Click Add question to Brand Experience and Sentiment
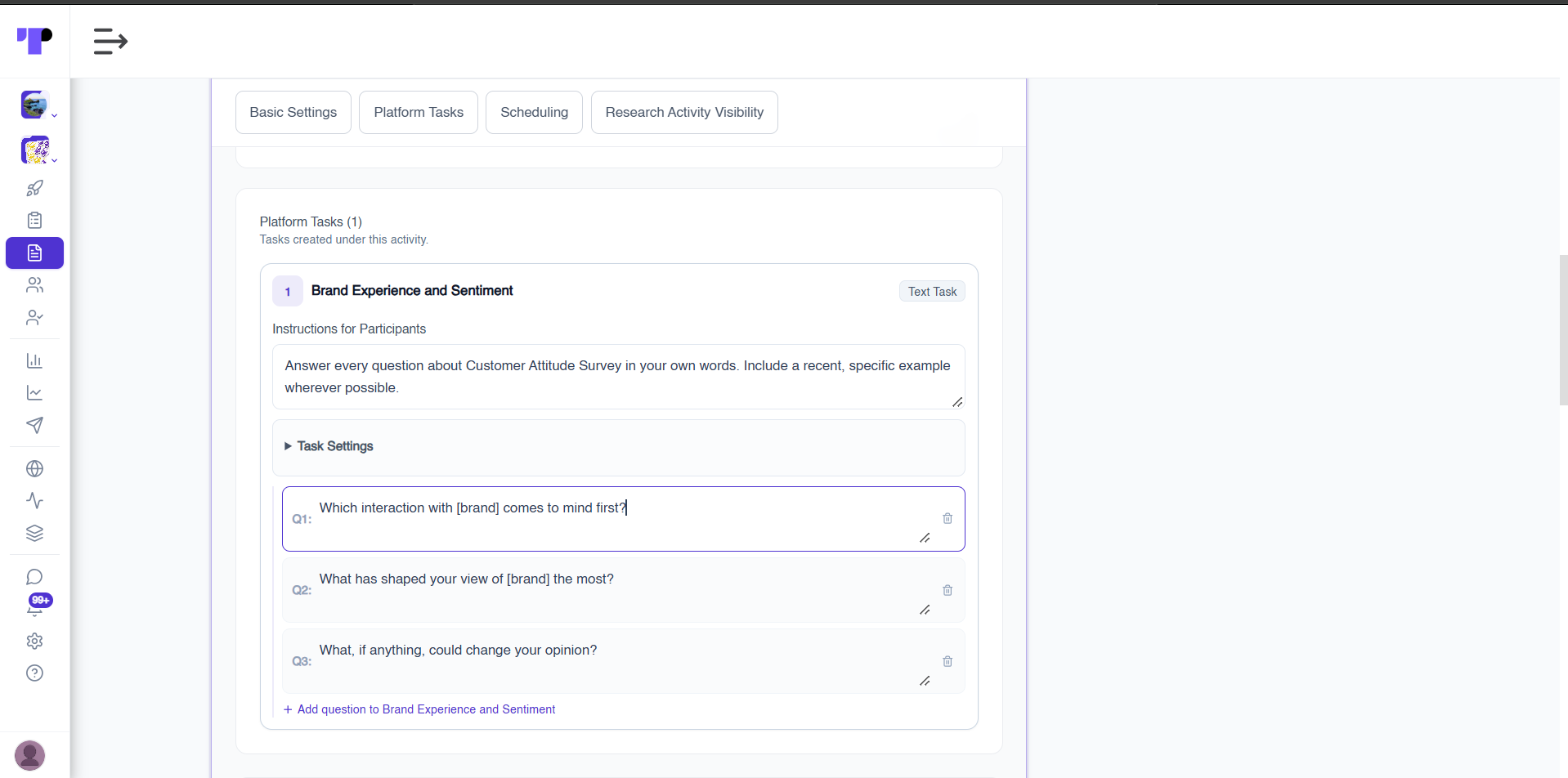Screen dimensions: 1568x778 point(419,709)
